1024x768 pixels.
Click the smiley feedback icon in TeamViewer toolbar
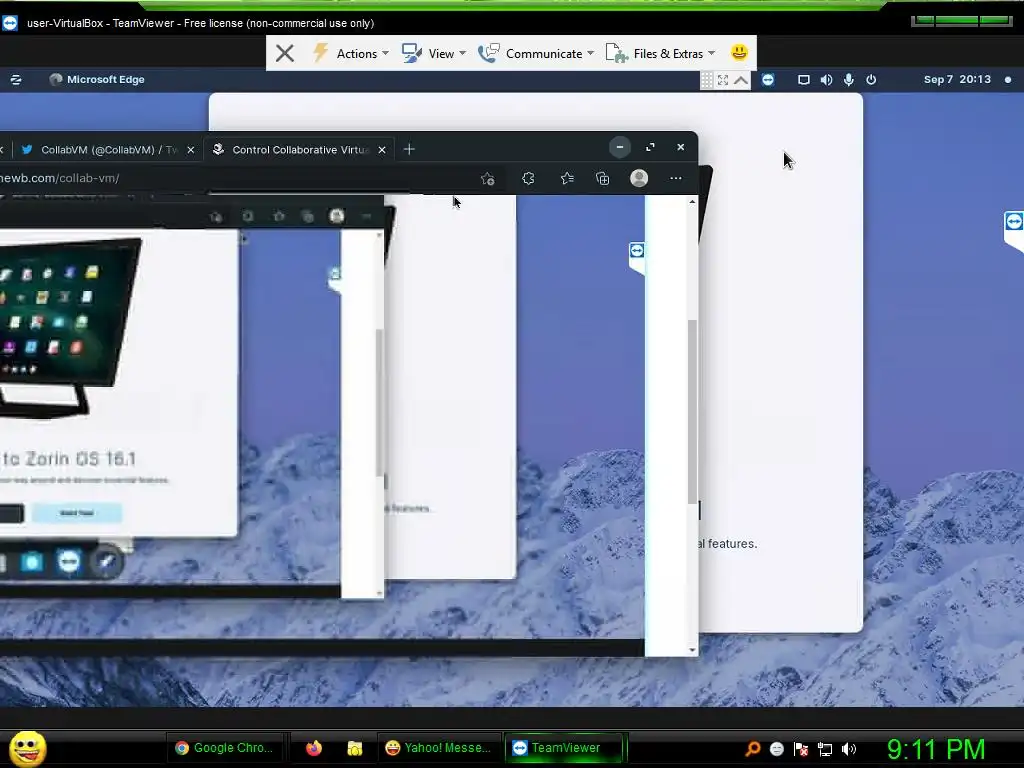(739, 53)
